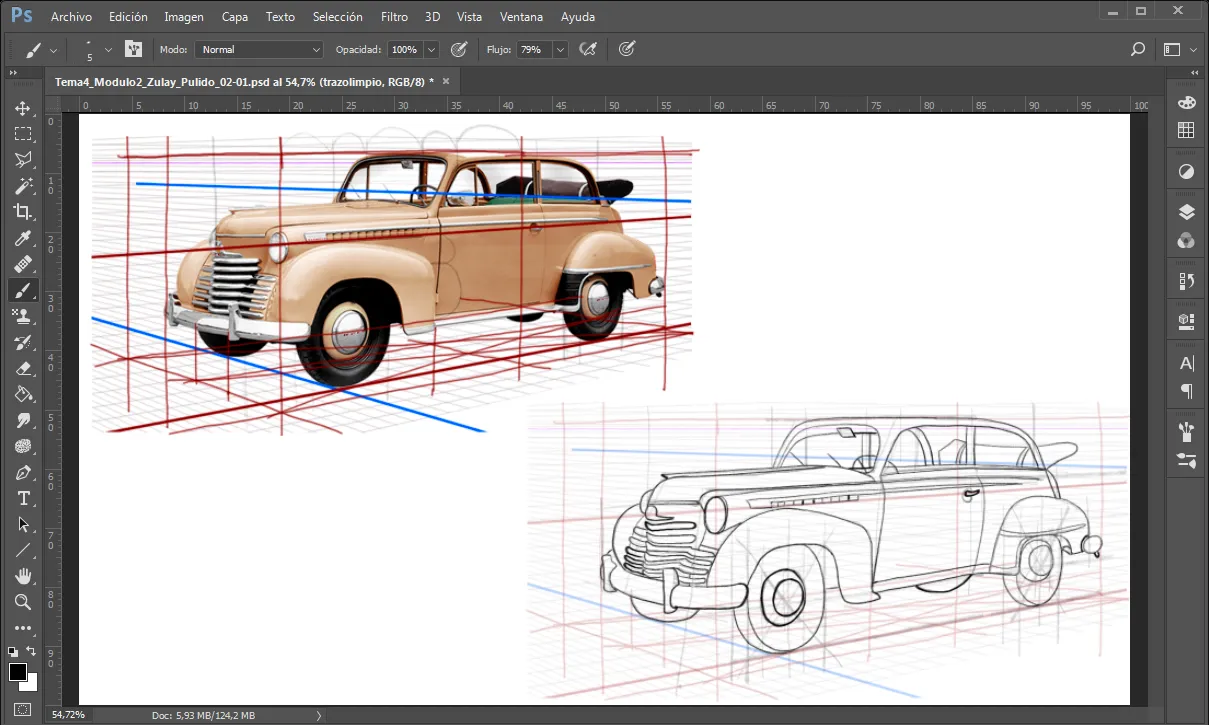Open the Ventana menu
The height and width of the screenshot is (725, 1209).
coord(521,17)
